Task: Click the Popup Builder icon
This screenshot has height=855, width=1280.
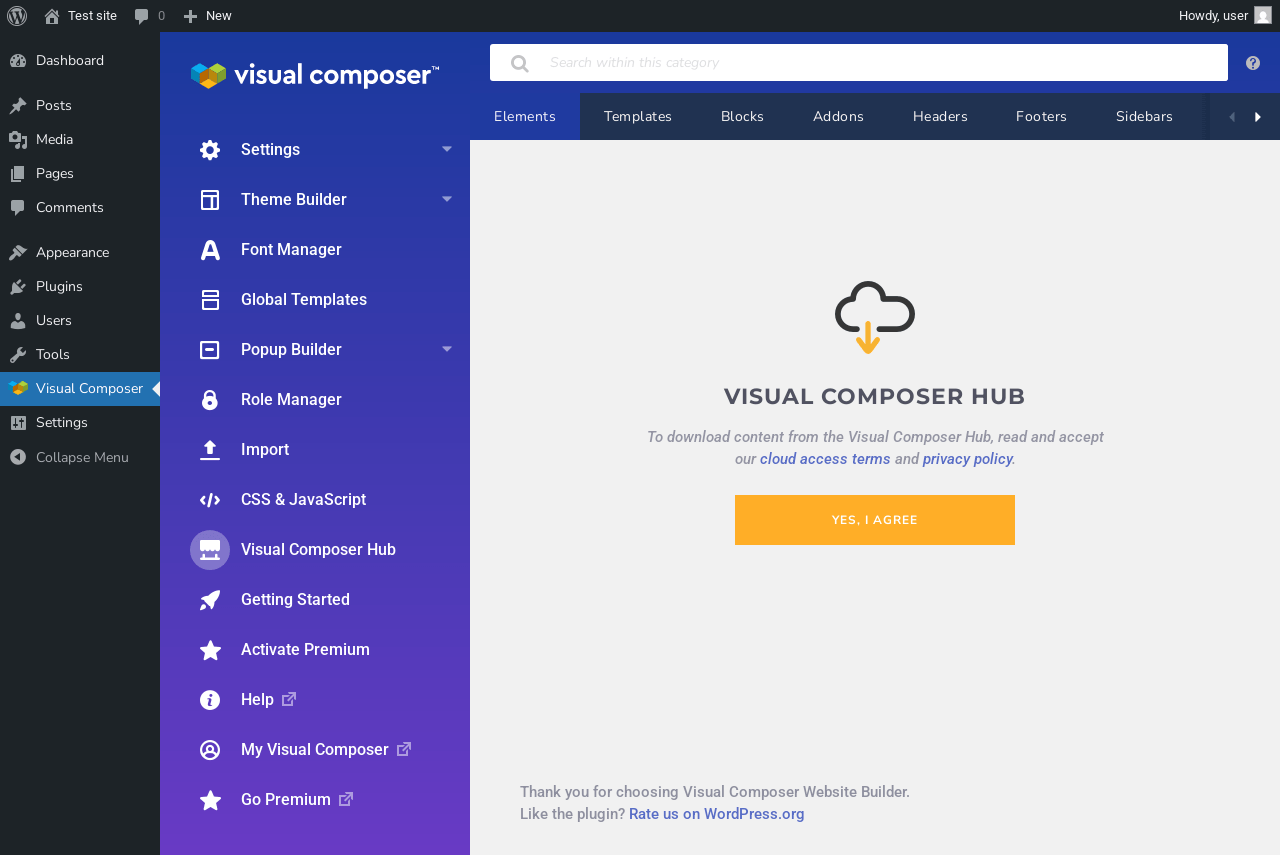Action: coord(210,350)
